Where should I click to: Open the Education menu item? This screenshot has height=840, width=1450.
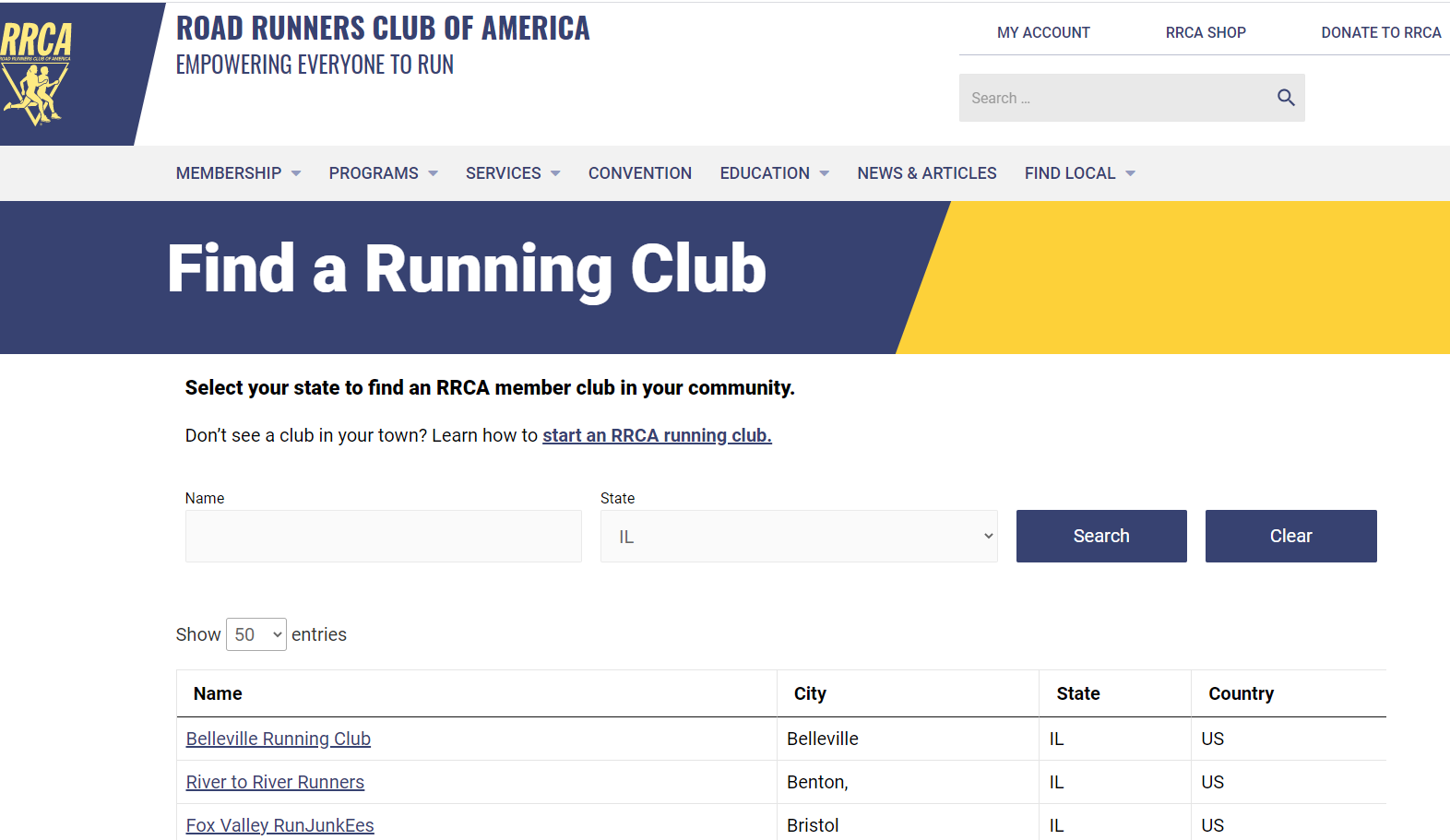[765, 173]
